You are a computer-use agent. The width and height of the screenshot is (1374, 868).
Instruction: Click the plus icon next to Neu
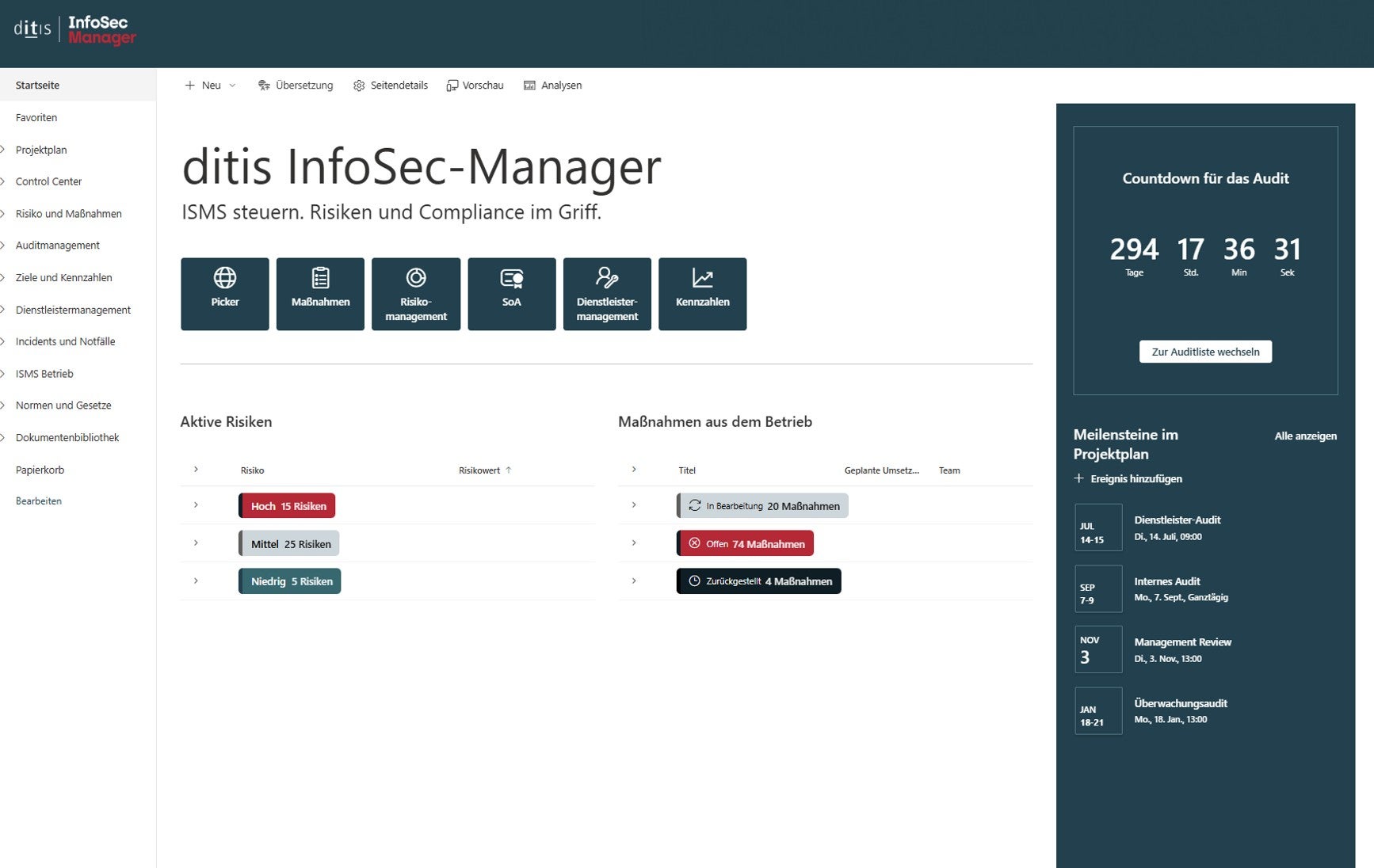click(x=189, y=86)
